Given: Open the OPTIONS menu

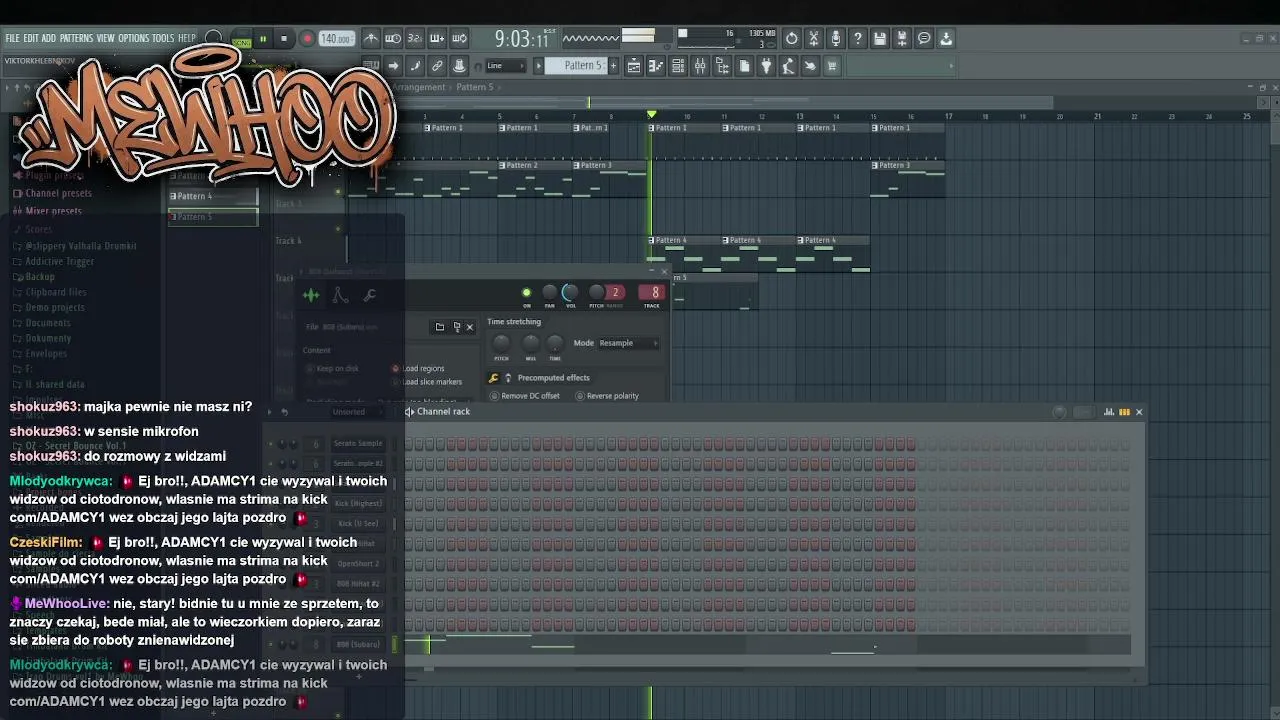Looking at the screenshot, I should pos(133,38).
